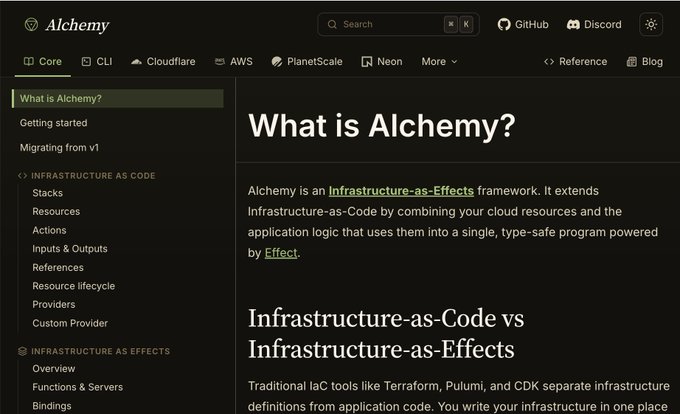Open Bindings sidebar page
Viewport: 680px width, 414px height.
click(x=52, y=406)
